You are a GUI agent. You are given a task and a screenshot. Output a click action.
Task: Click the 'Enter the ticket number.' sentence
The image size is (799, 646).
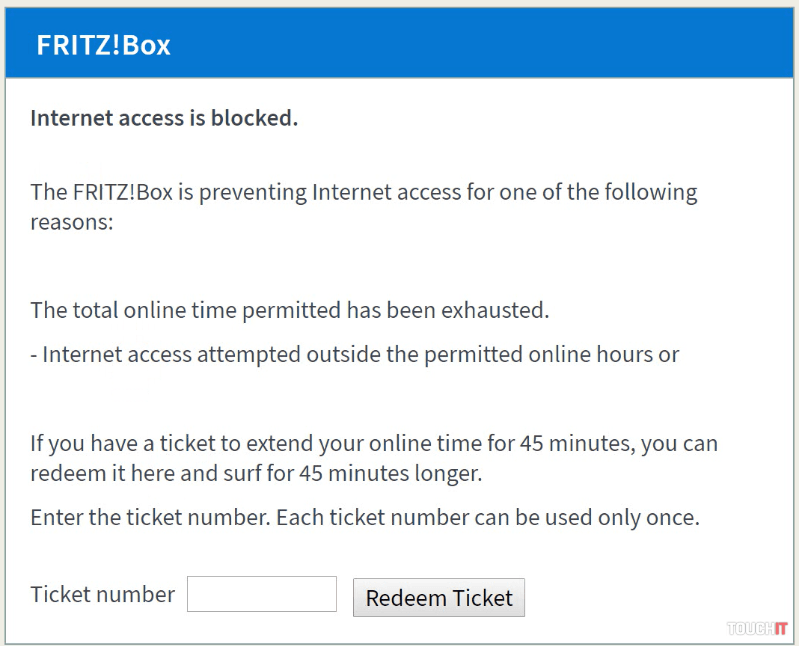pos(150,518)
